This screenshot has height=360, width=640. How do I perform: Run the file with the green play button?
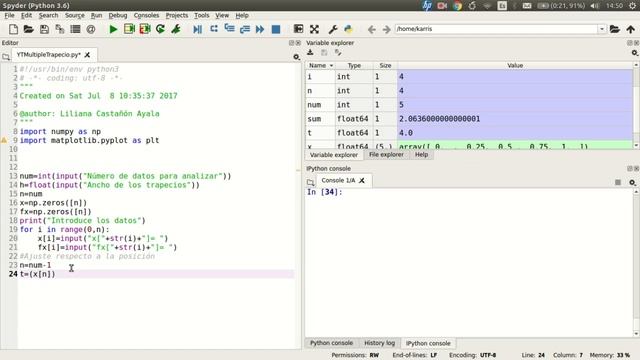coord(113,29)
